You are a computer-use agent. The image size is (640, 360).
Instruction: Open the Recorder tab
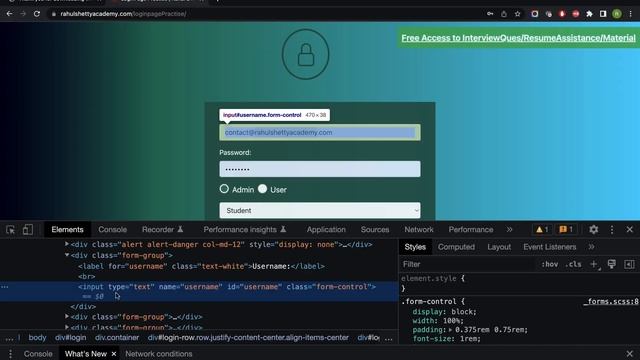coord(162,230)
